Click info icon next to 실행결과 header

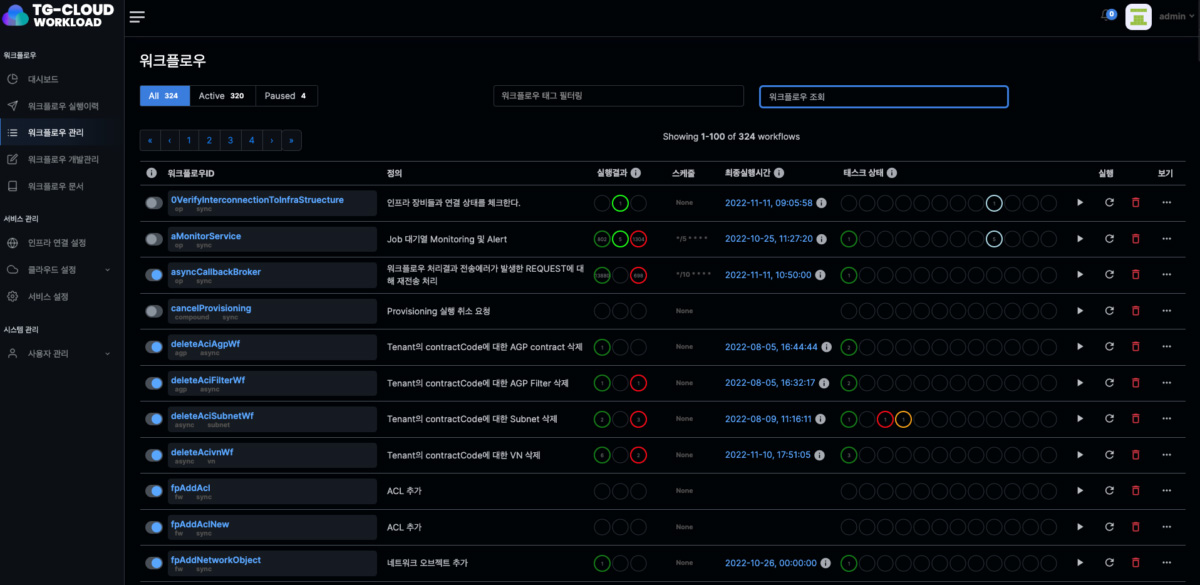[x=635, y=173]
